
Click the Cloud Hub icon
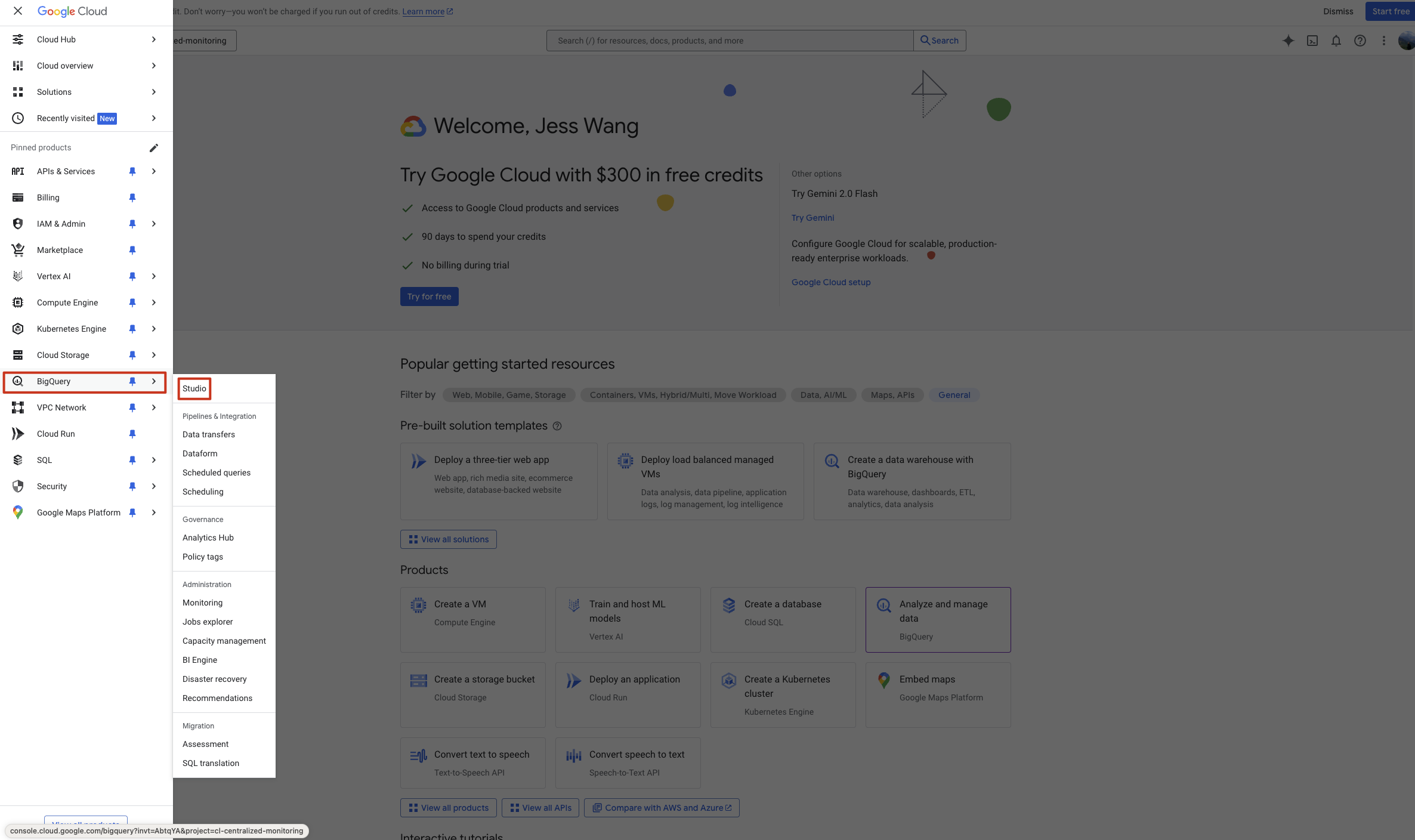18,39
